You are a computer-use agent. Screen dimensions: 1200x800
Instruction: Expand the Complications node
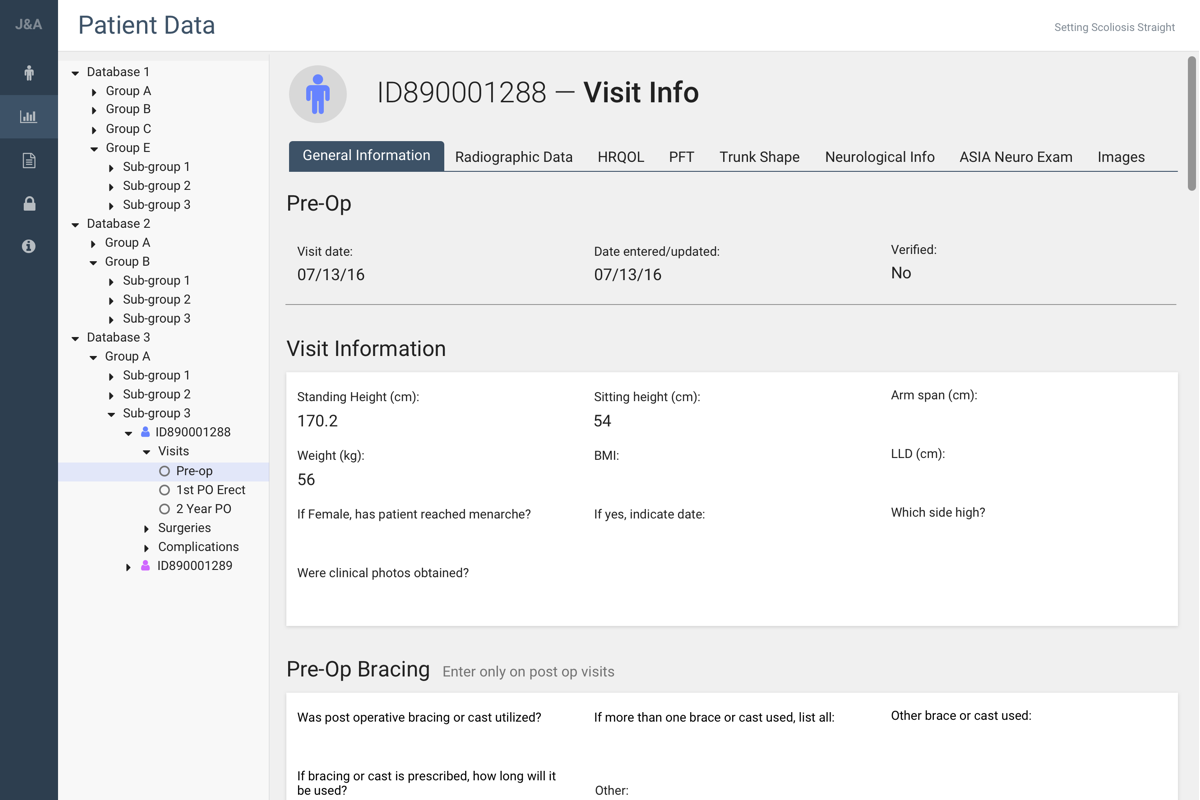[147, 548]
